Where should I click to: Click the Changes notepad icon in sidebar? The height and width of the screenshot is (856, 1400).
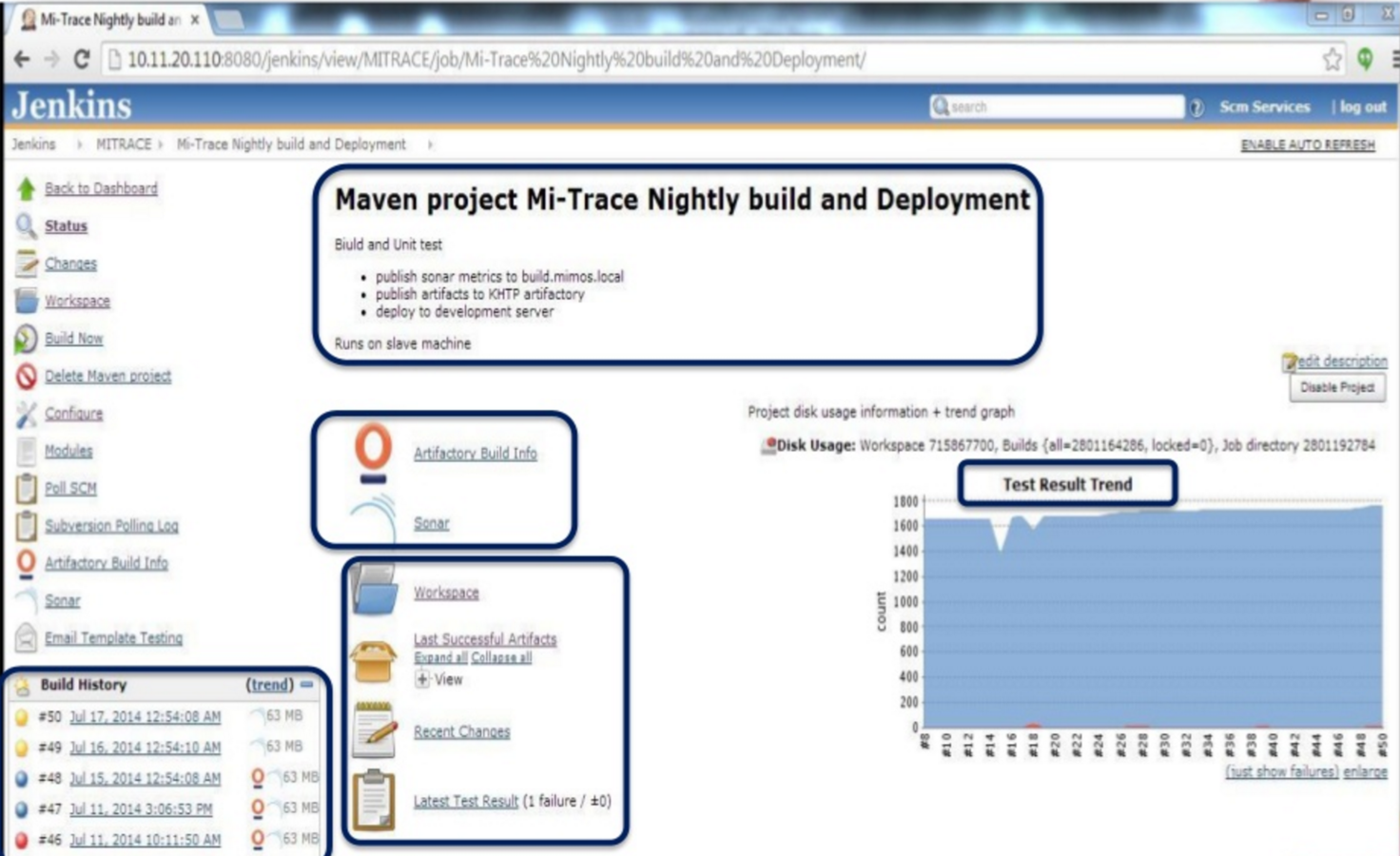click(27, 263)
